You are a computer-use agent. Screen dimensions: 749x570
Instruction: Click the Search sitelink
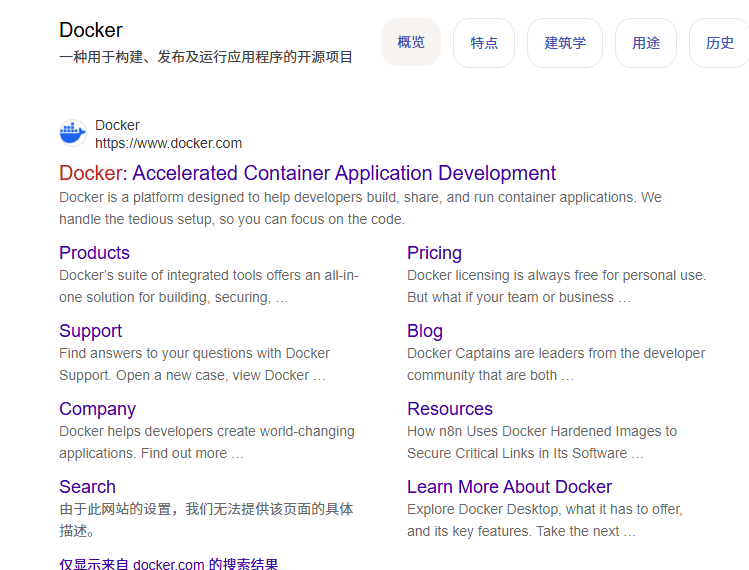click(87, 487)
